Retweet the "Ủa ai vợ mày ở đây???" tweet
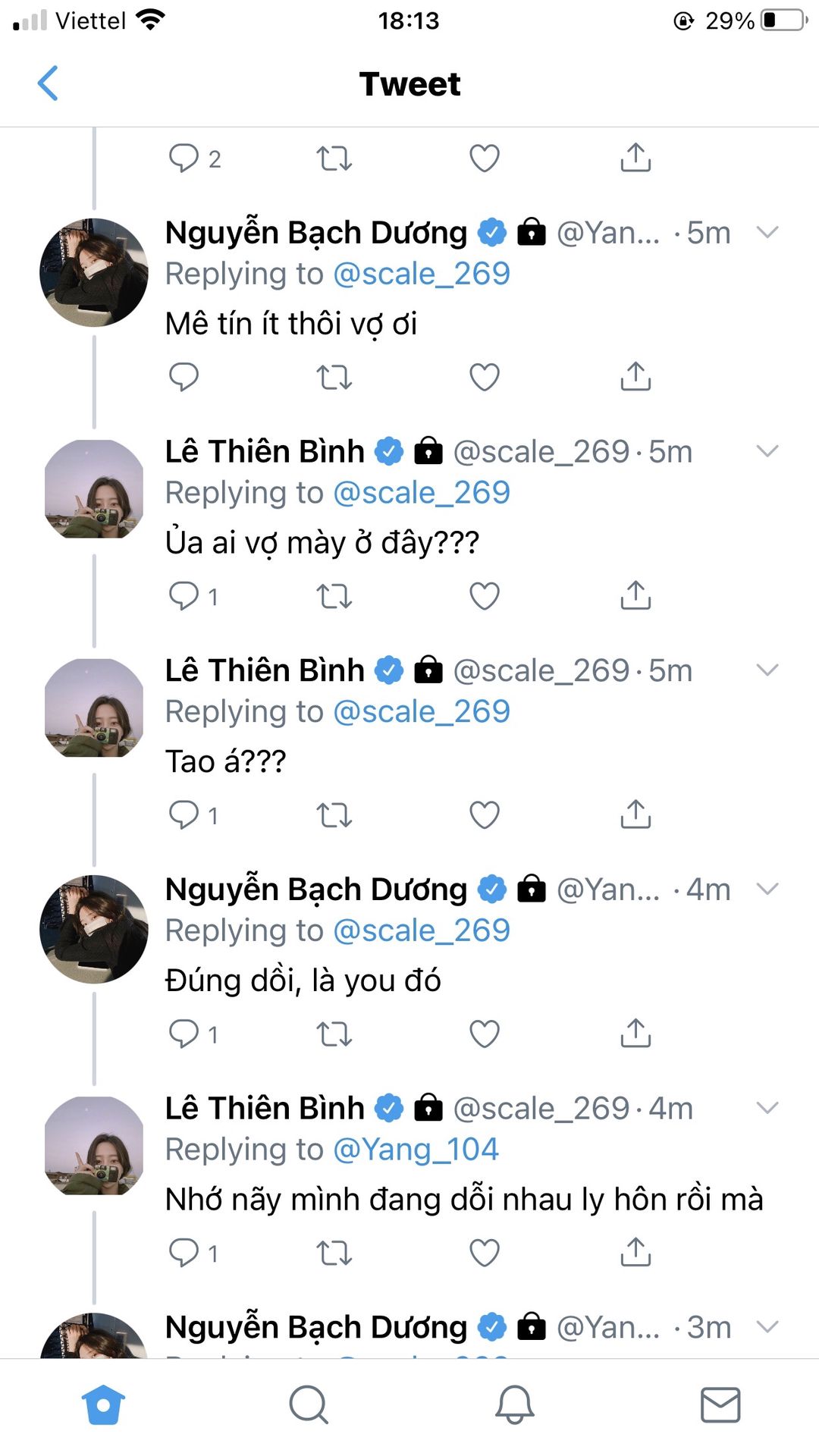 click(x=334, y=596)
